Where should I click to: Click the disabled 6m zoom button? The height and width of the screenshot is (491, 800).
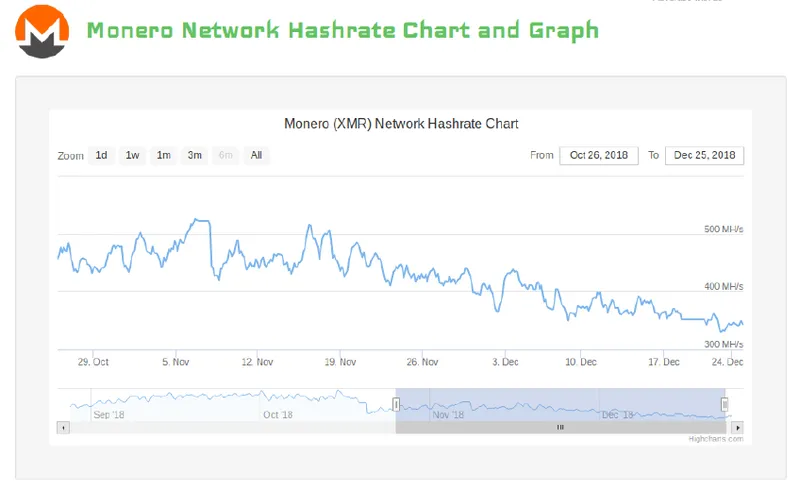pos(226,155)
